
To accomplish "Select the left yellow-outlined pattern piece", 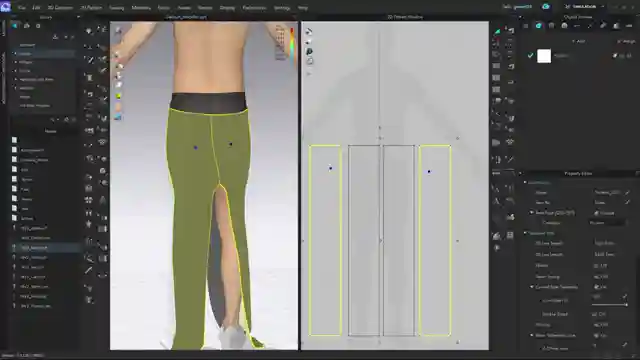I will [325, 240].
